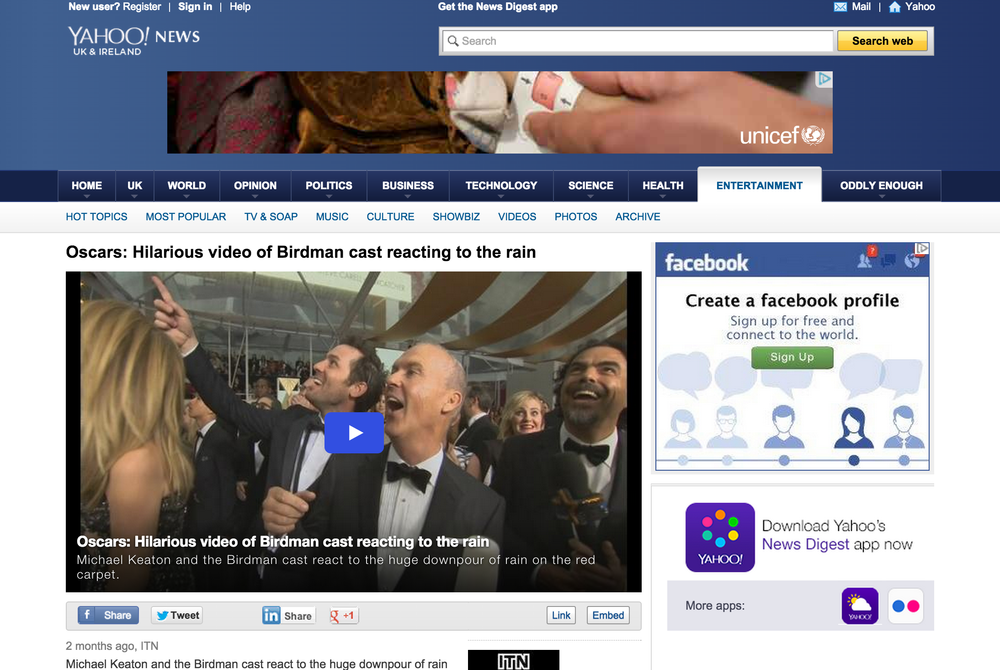Open the Flickr app icon
1000x670 pixels.
906,606
